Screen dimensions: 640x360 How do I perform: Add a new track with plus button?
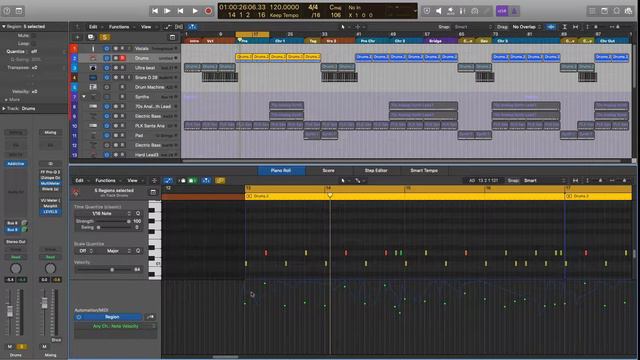77,37
